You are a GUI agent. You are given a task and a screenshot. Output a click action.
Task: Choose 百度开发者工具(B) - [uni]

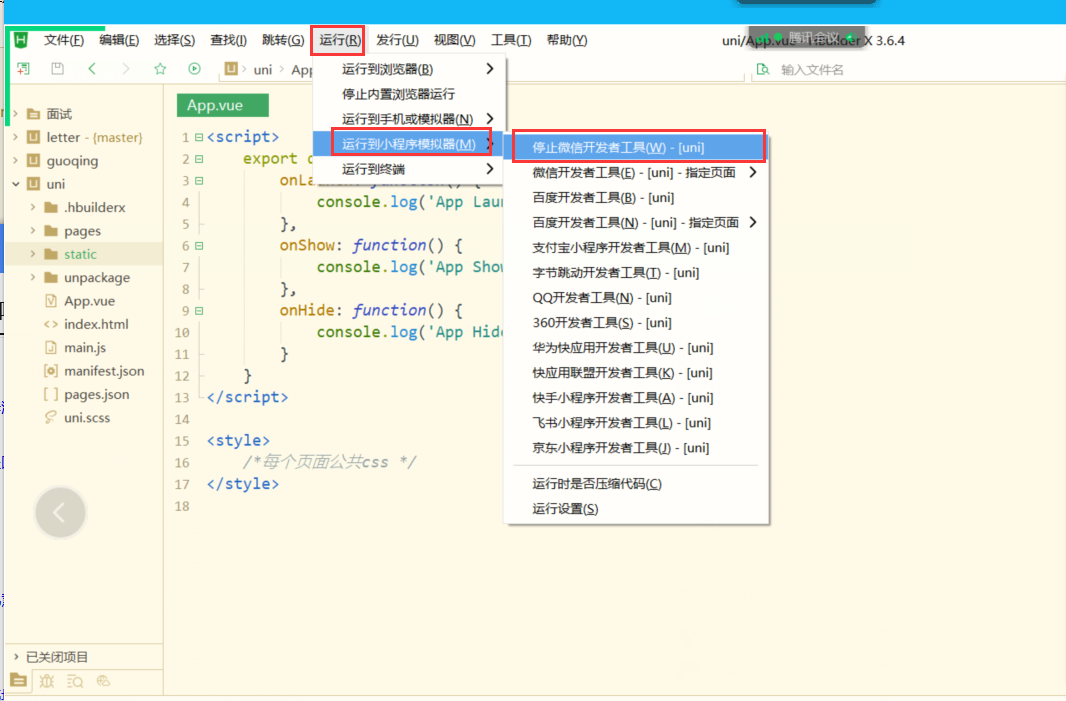click(x=637, y=198)
